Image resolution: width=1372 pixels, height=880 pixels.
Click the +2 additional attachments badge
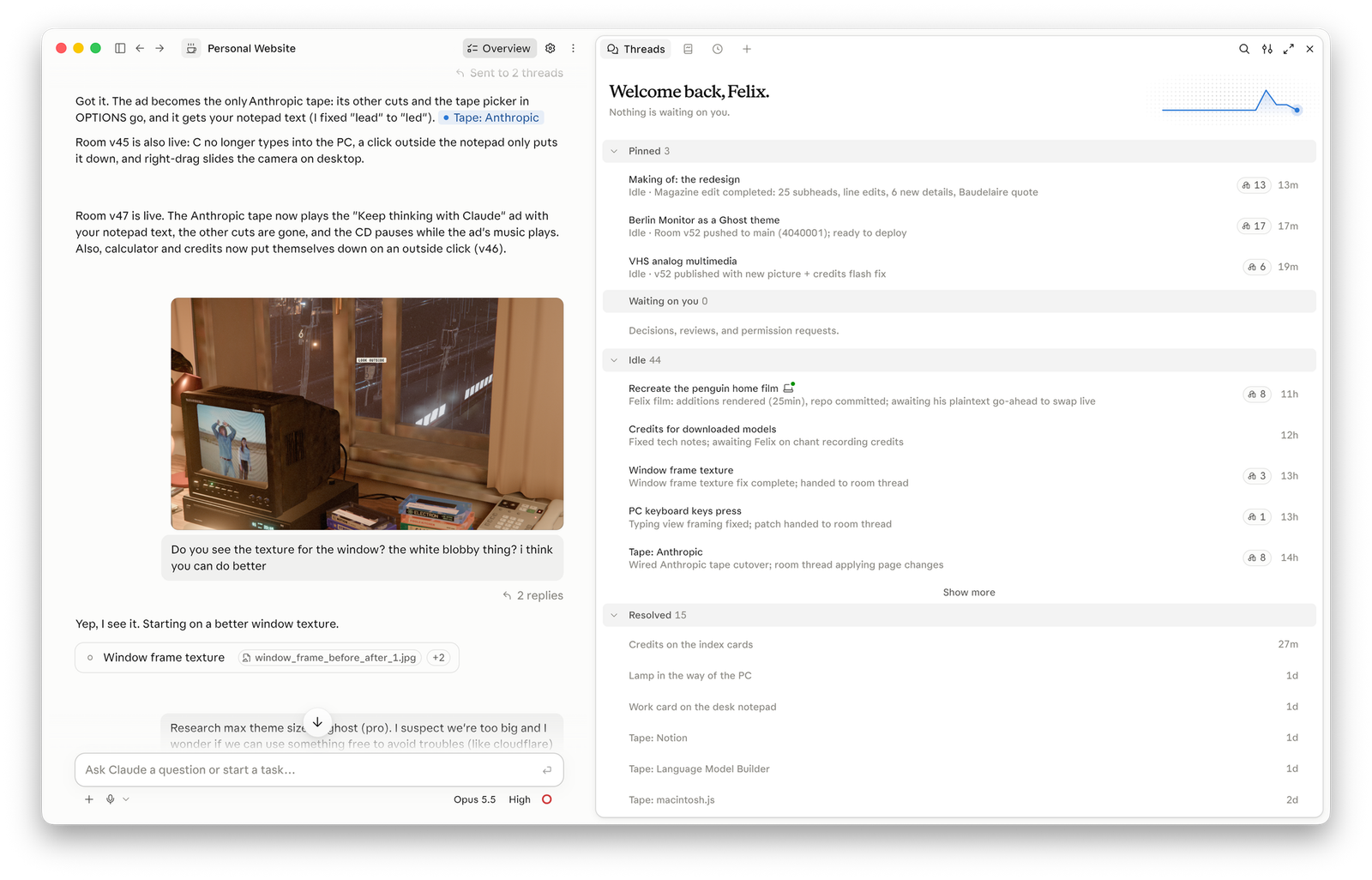(438, 658)
